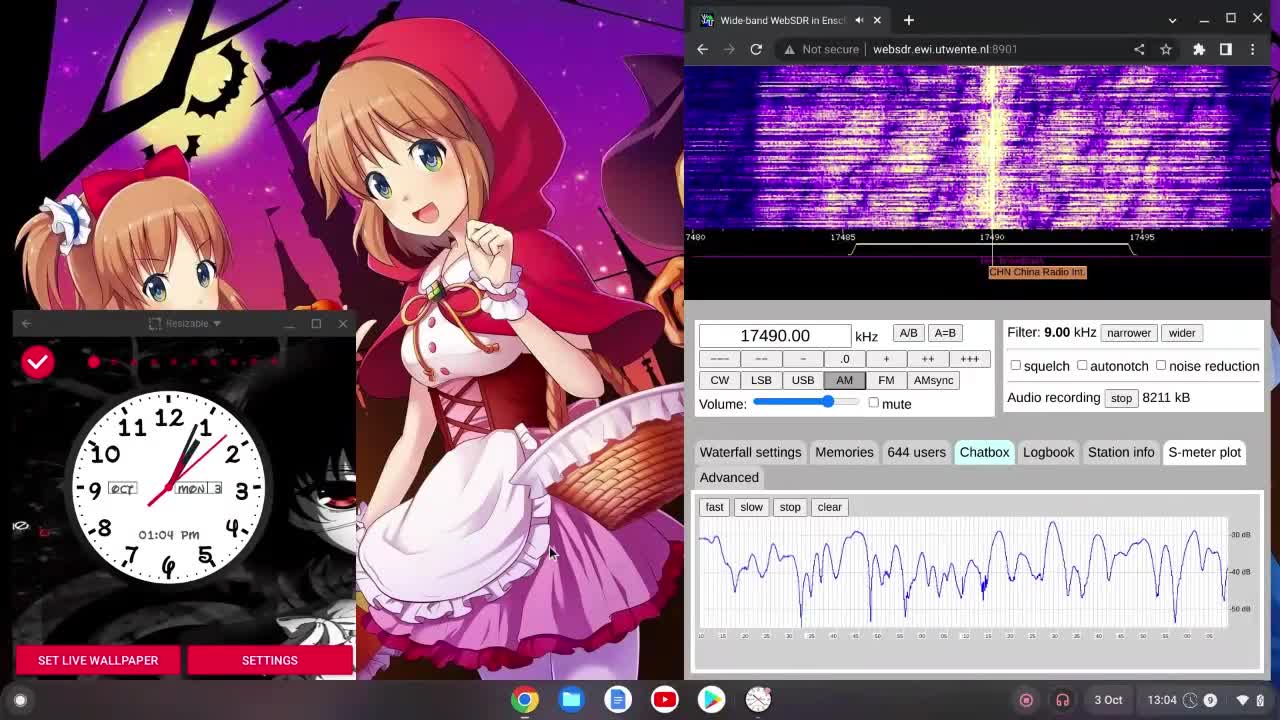Open the Waterfall settings tab
Viewport: 1280px width, 720px height.
coord(750,452)
